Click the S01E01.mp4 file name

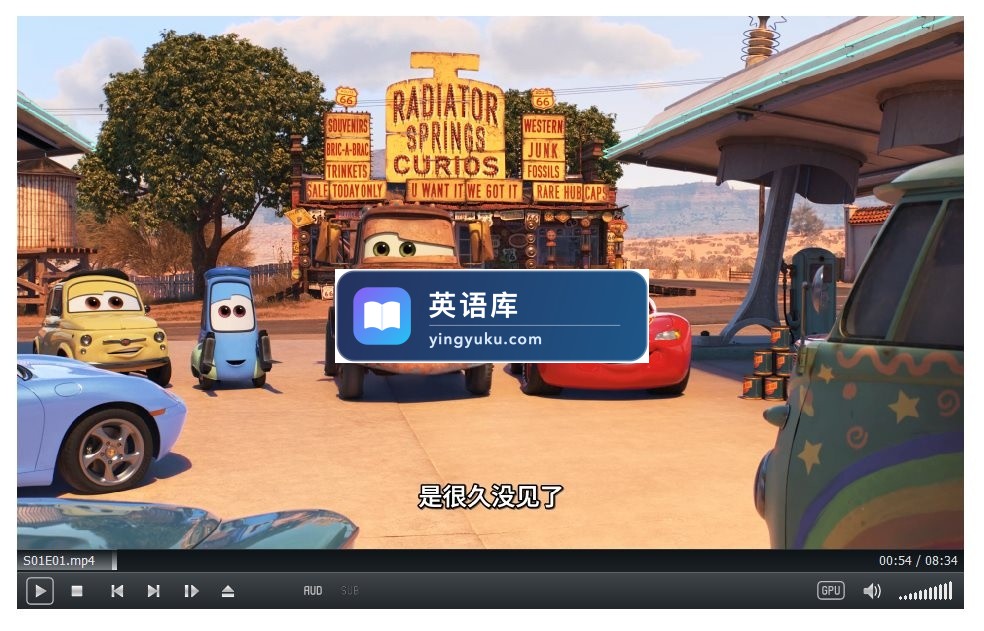[x=59, y=561]
